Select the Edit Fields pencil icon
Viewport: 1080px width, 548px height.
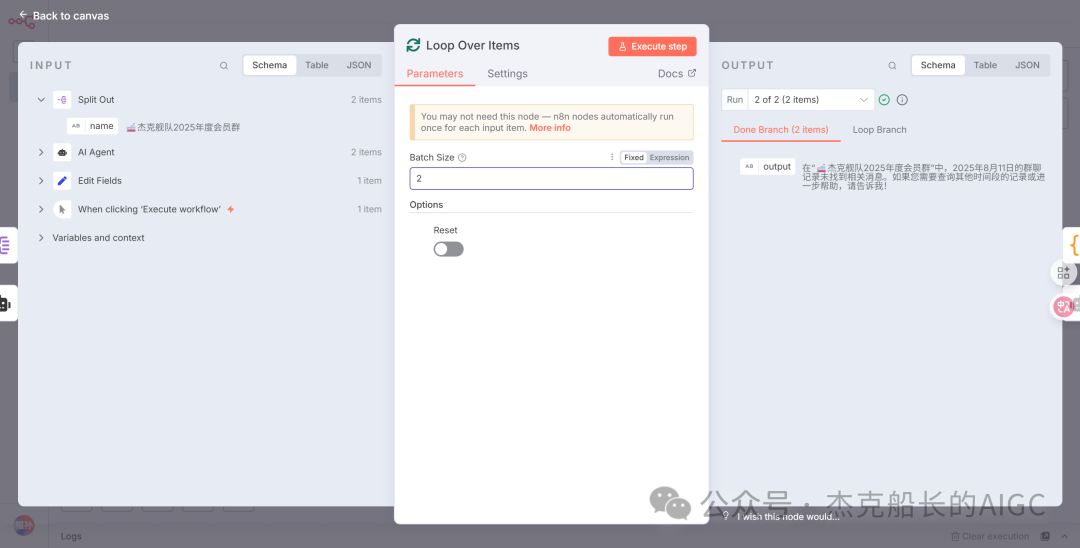[62, 181]
